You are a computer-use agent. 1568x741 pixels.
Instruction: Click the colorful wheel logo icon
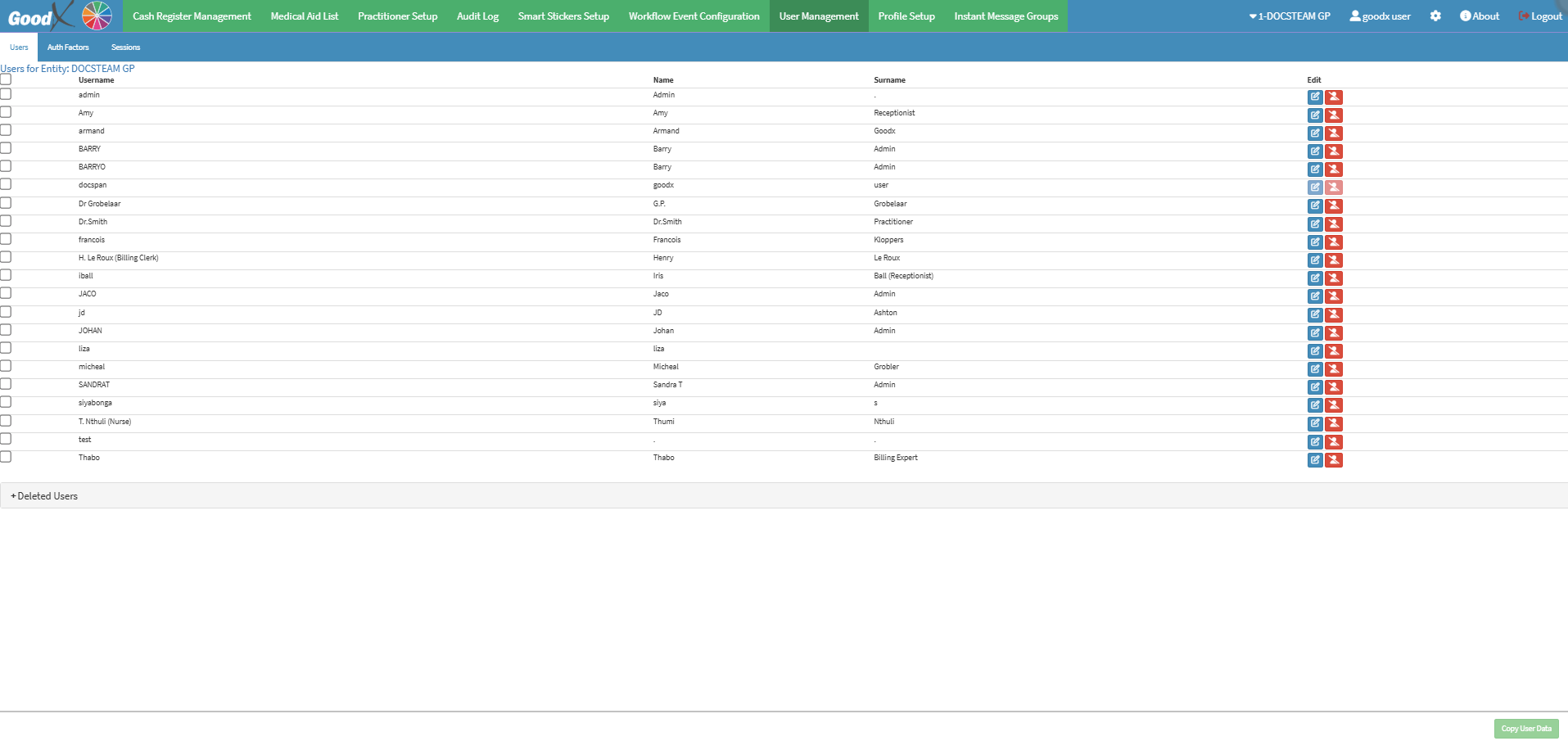97,16
